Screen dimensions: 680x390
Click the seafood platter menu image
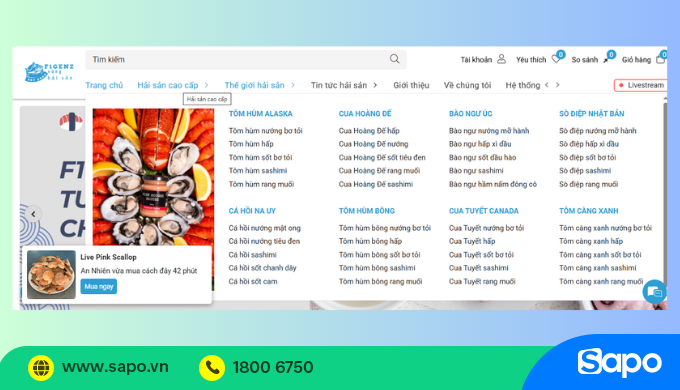(x=153, y=177)
